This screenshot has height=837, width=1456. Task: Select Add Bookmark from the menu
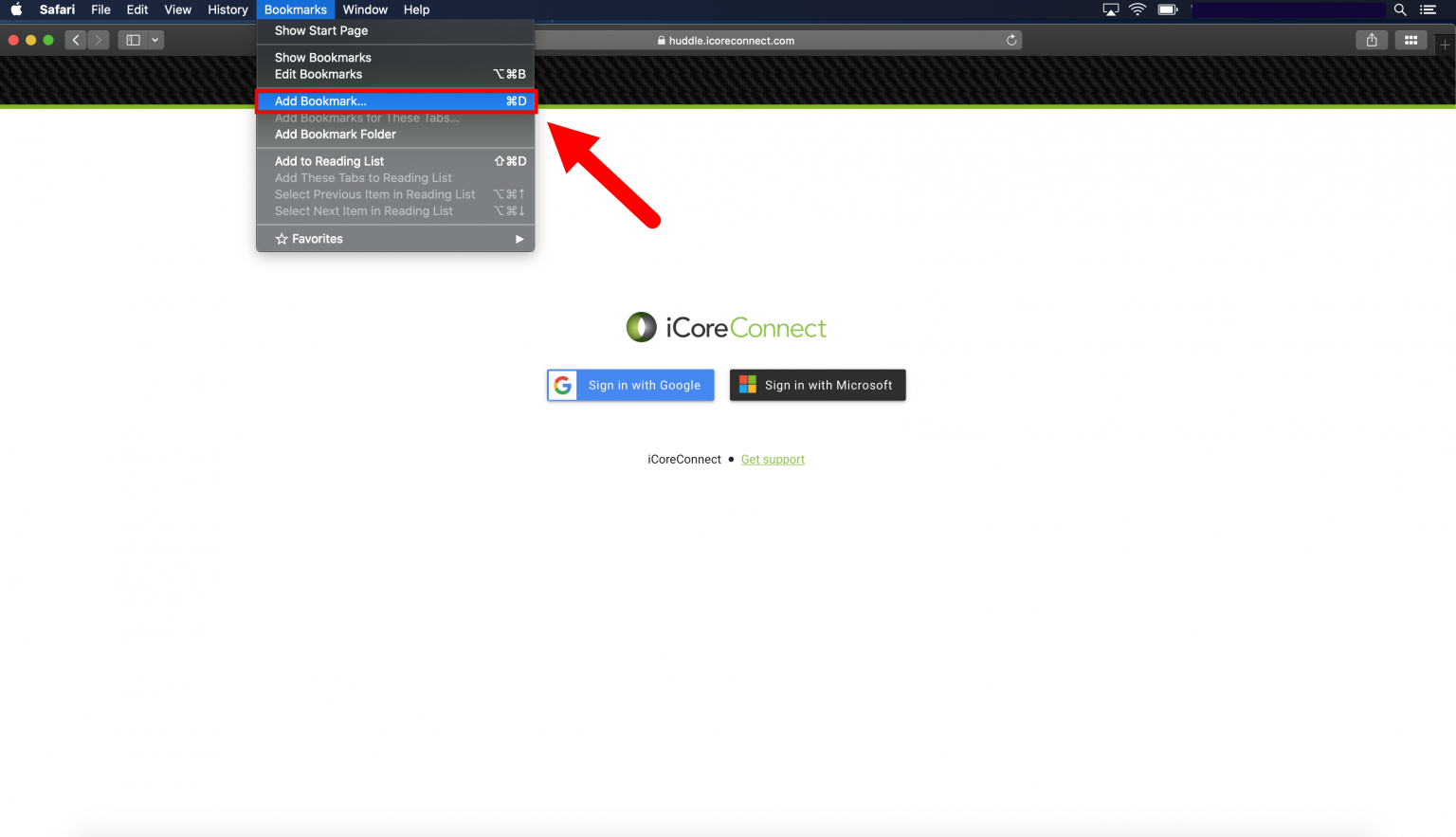point(319,100)
